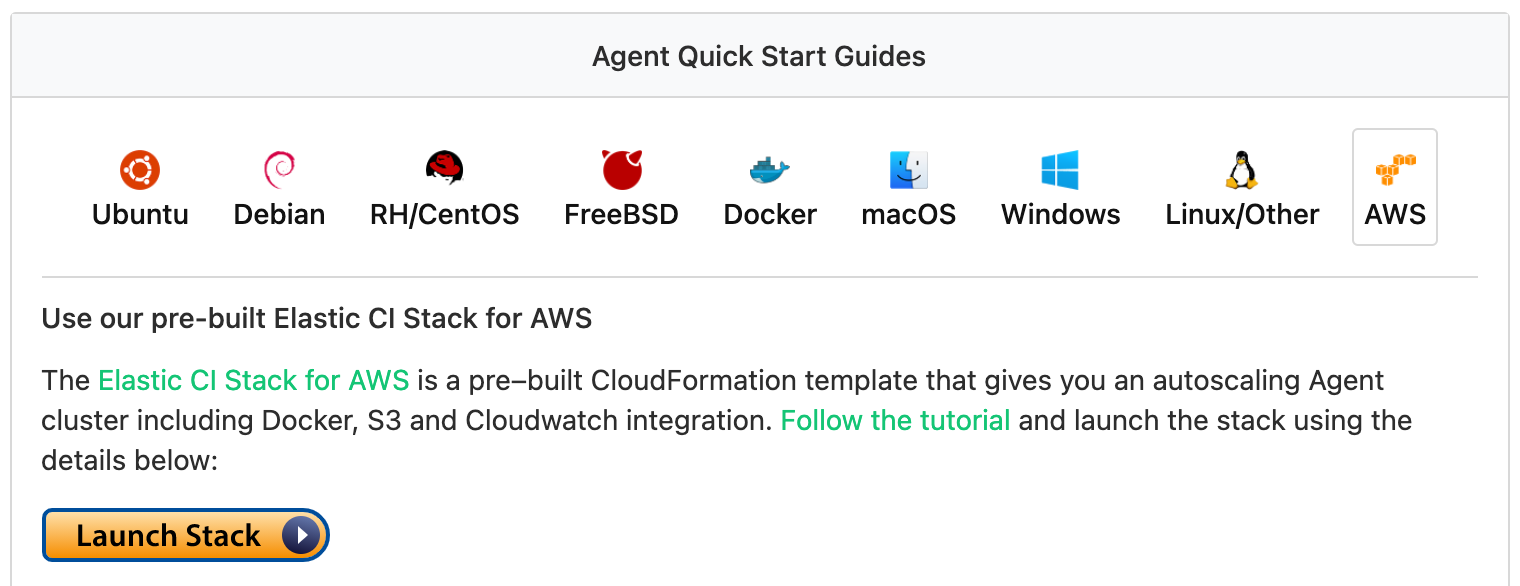The height and width of the screenshot is (586, 1520).
Task: Select the Windows logo icon
Action: (1060, 170)
